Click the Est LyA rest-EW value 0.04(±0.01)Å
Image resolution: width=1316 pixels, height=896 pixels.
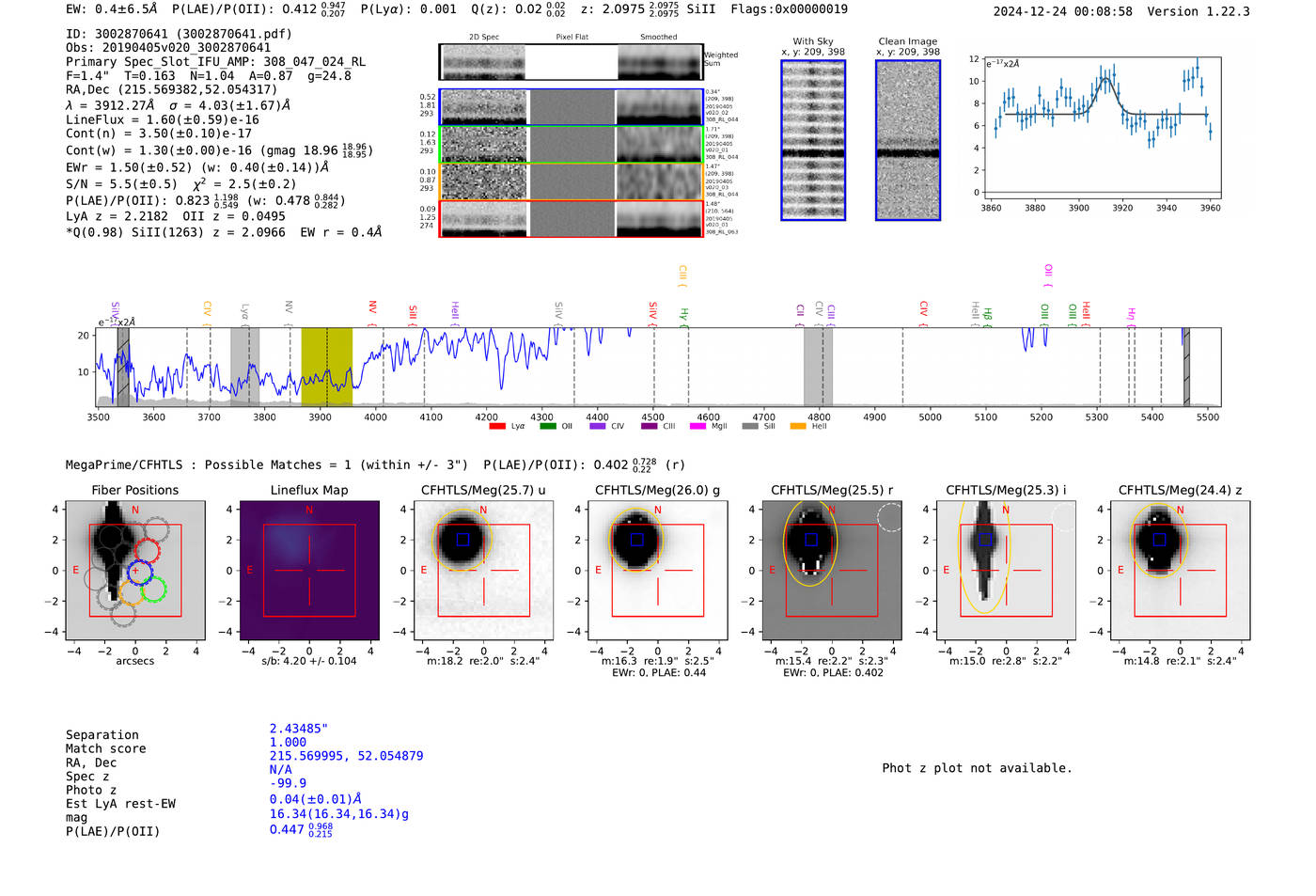click(316, 799)
